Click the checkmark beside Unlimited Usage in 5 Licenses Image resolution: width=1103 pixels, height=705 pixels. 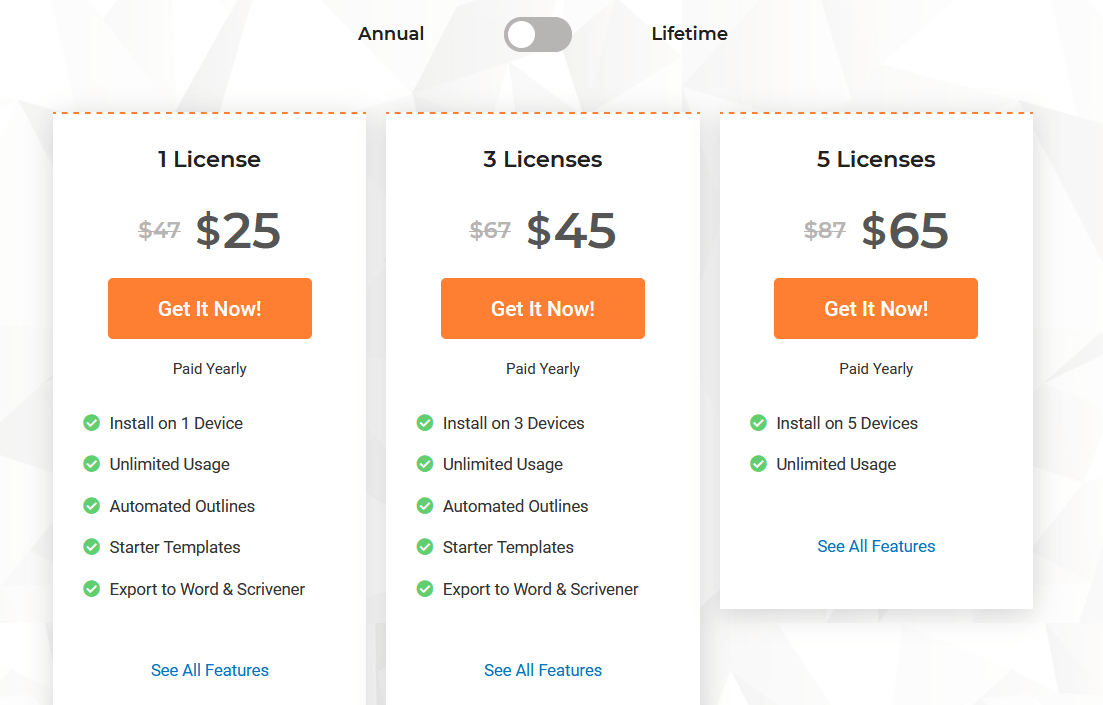coord(758,464)
